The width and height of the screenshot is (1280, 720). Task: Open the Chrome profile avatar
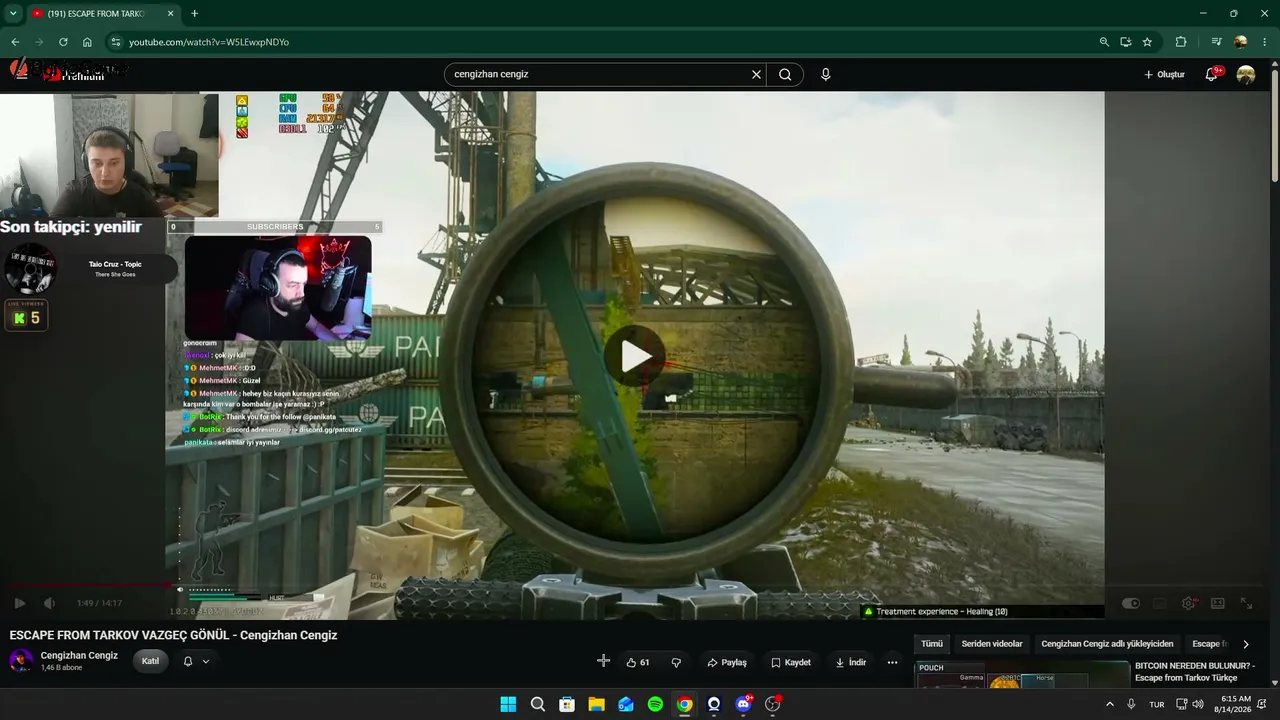pos(1241,42)
